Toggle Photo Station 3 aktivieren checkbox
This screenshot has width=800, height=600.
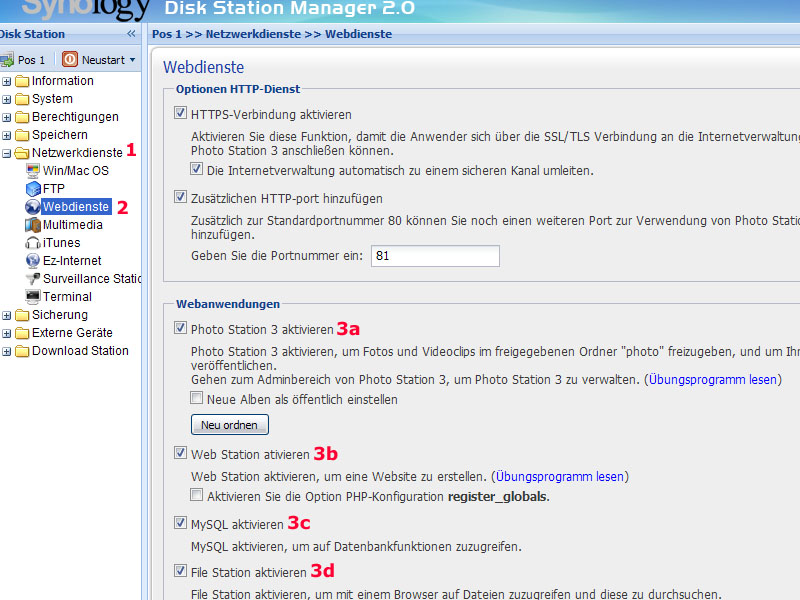pos(181,329)
